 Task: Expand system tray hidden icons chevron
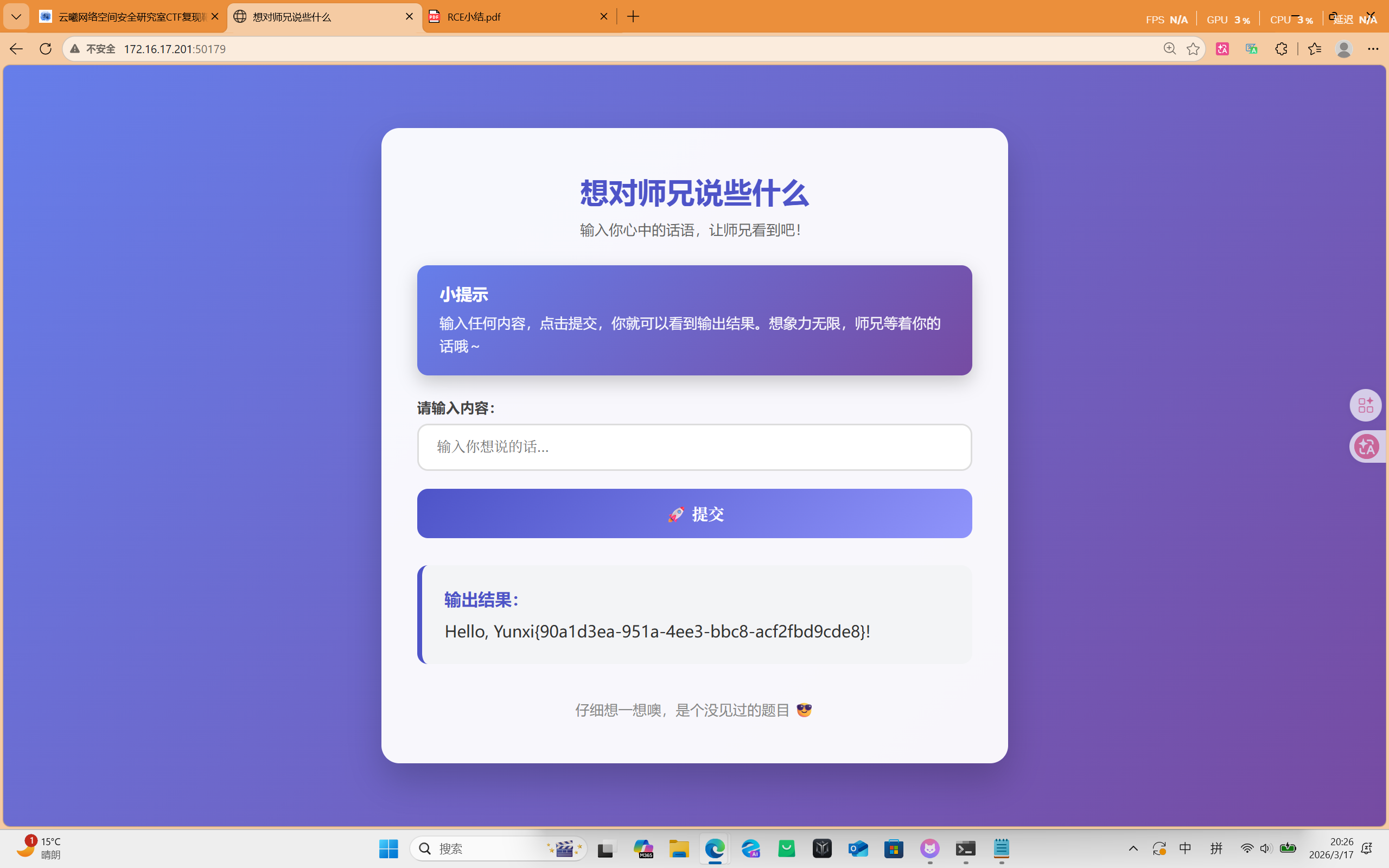[1133, 848]
